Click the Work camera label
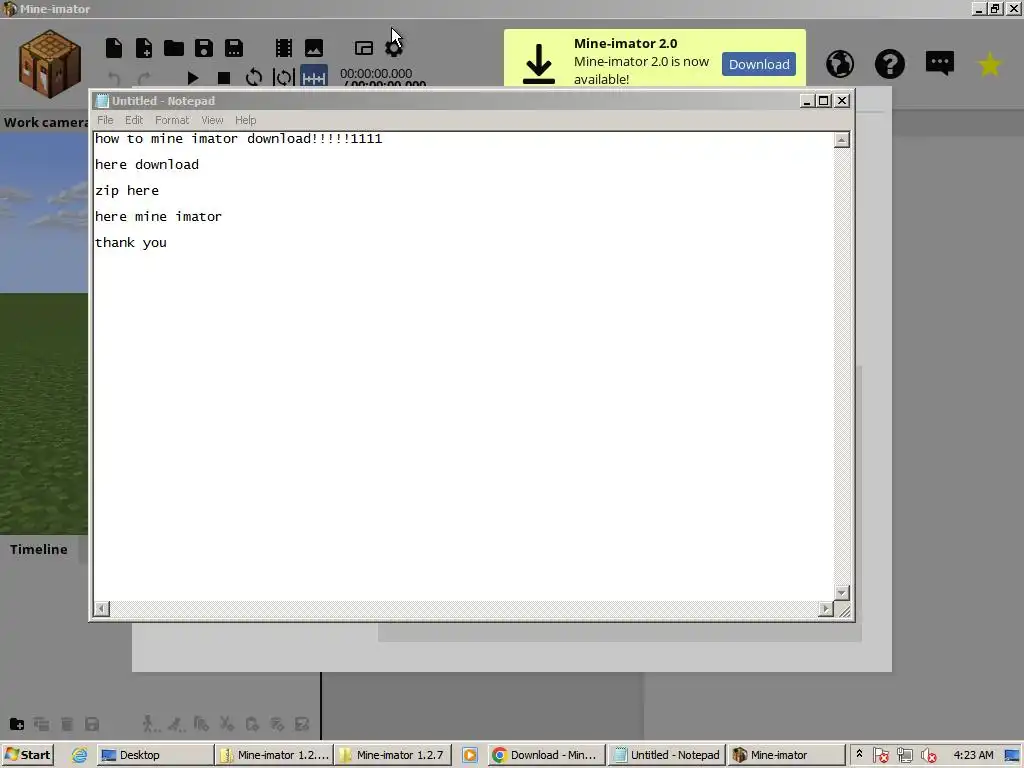The height and width of the screenshot is (768, 1024). pyautogui.click(x=46, y=122)
